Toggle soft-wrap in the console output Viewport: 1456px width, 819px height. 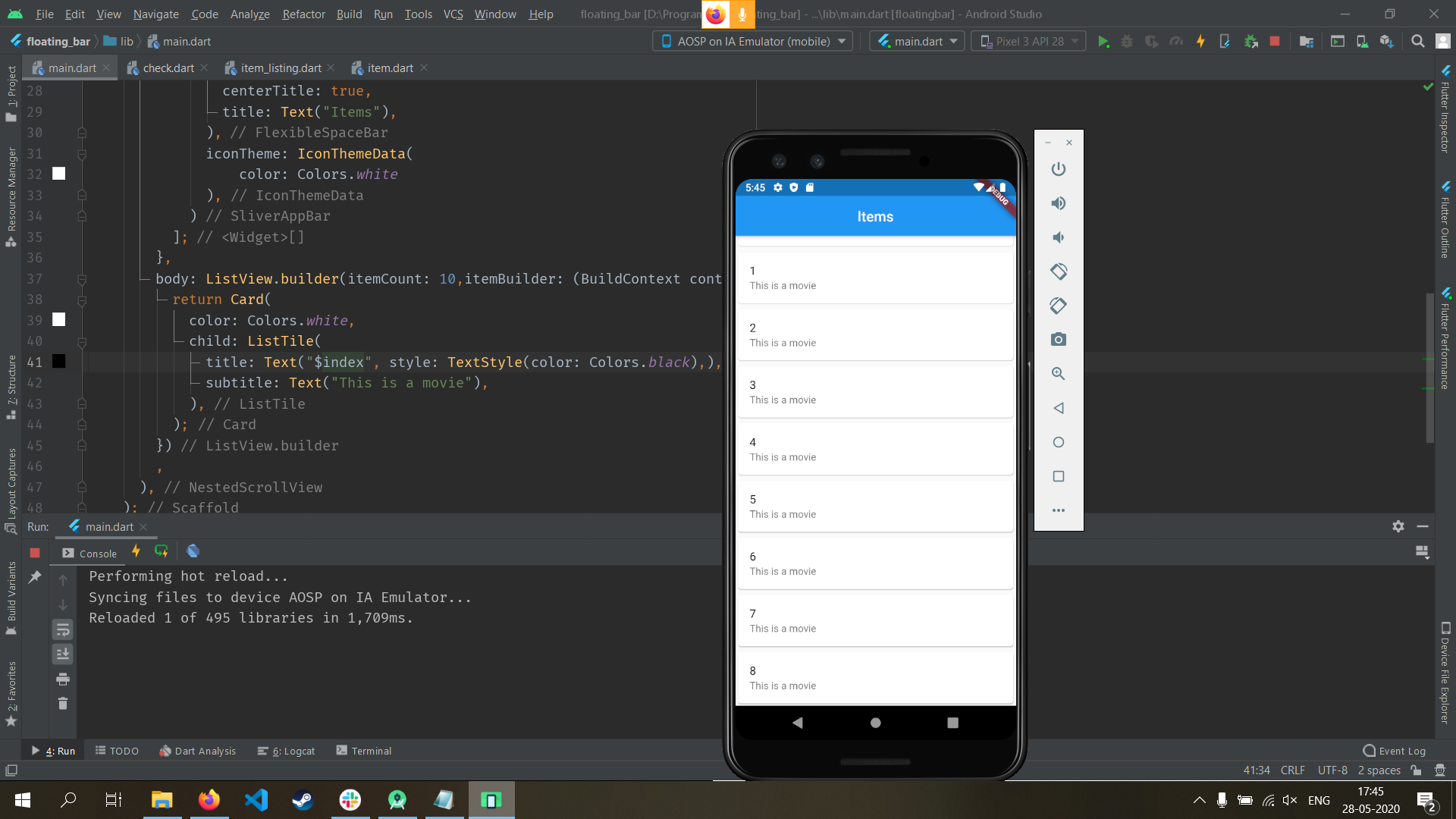pyautogui.click(x=63, y=629)
